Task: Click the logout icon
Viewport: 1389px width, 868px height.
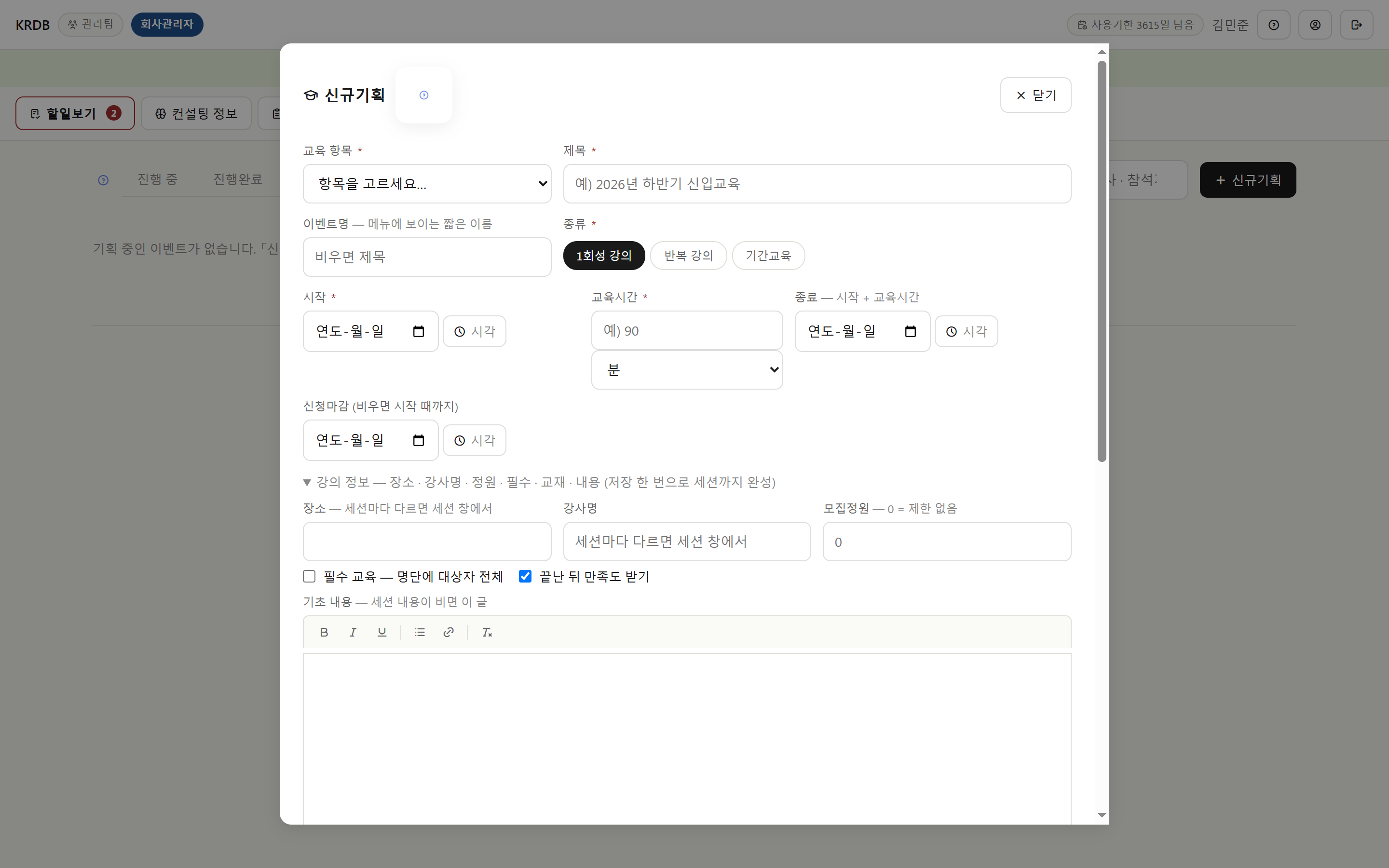Action: 1356,25
